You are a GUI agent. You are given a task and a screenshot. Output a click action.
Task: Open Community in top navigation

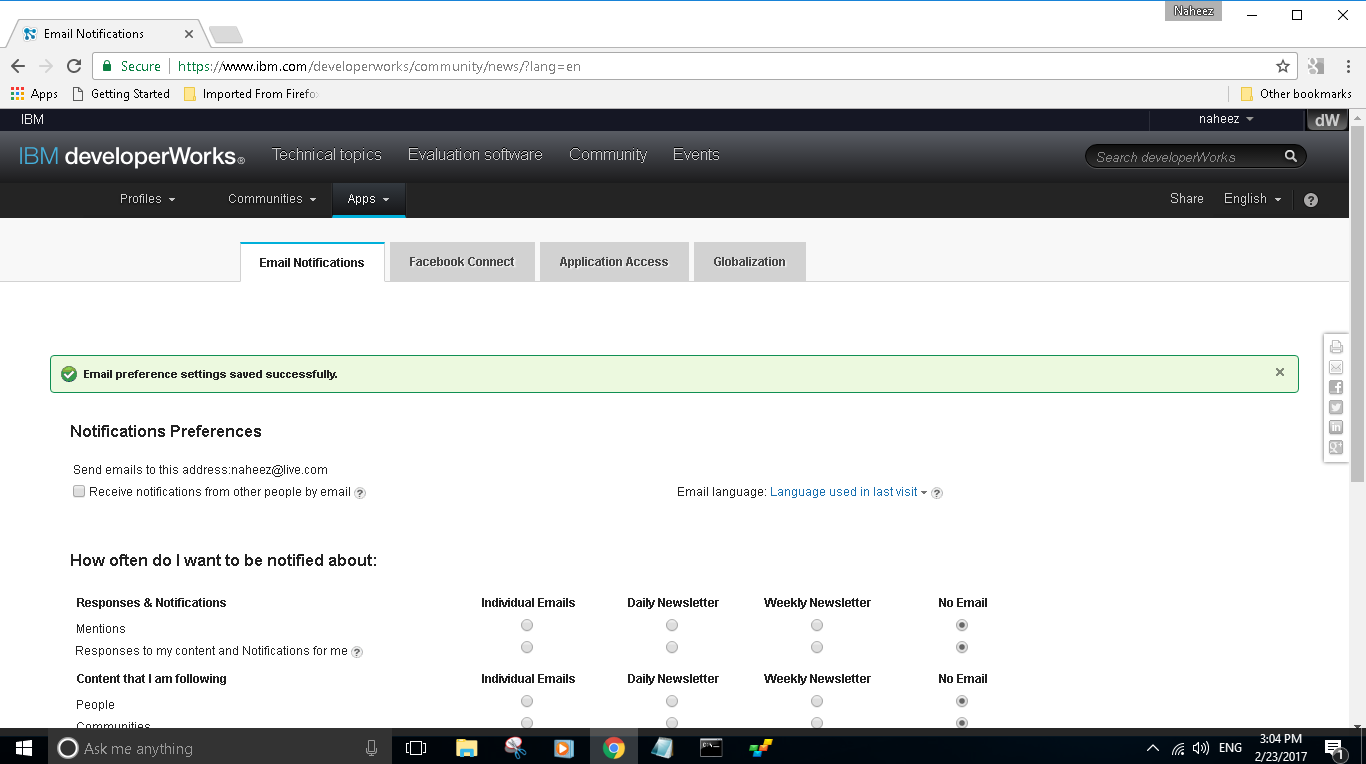pyautogui.click(x=608, y=155)
